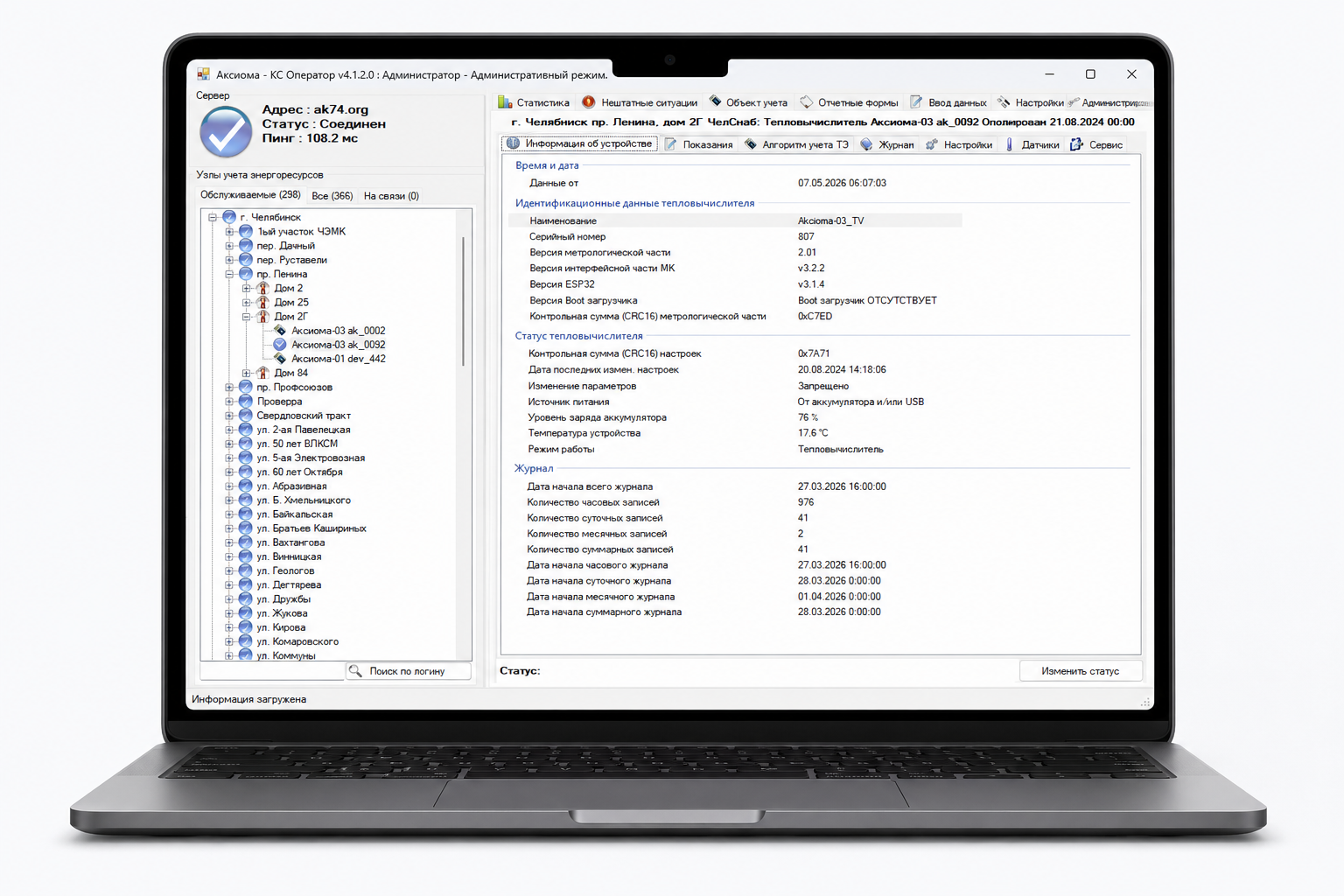Click the tree list vertical scrollbar thumb
This screenshot has width=1344, height=896.
(463, 300)
